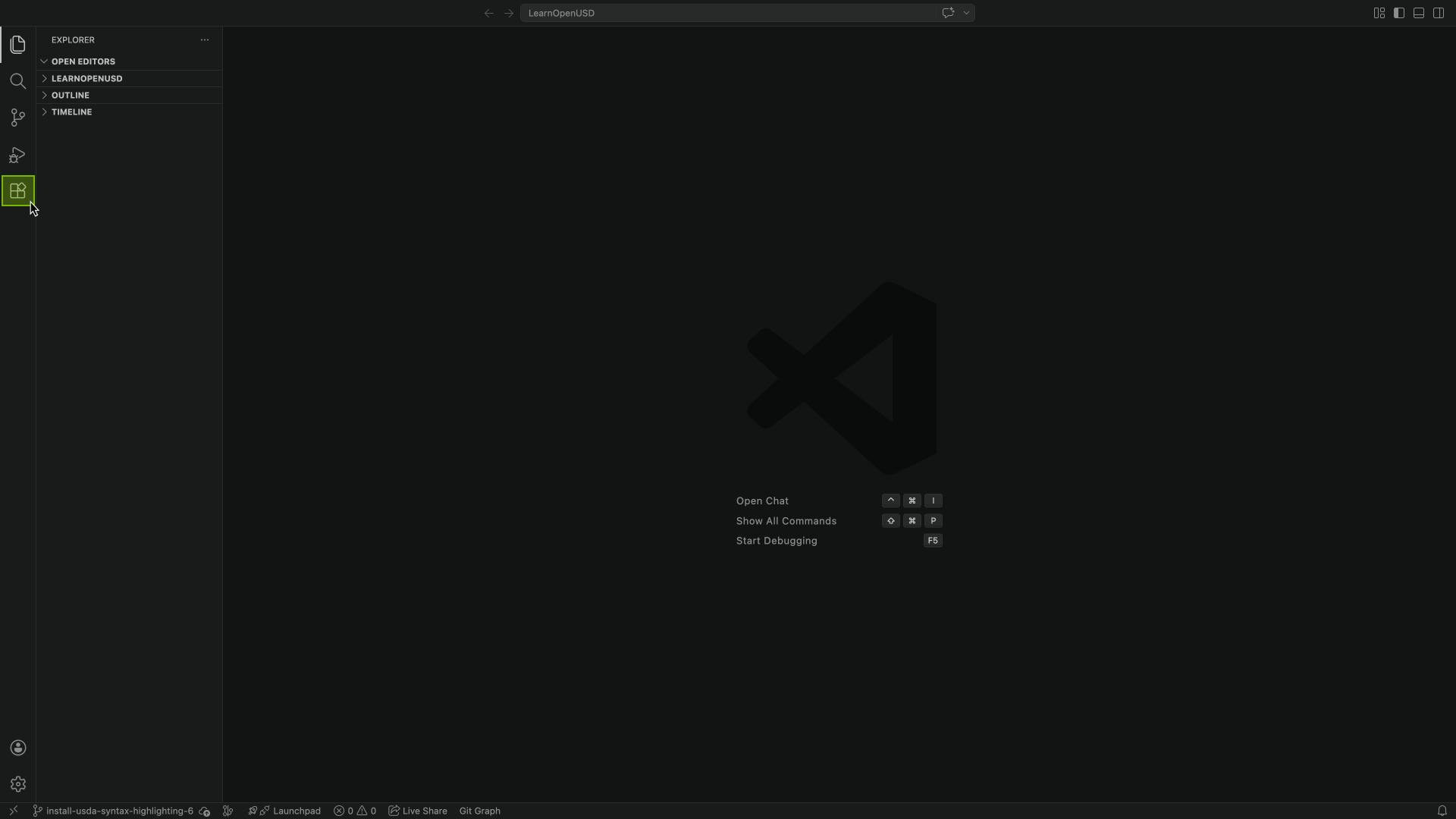The image size is (1456, 819).
Task: Open the Copilot chat icon in title bar
Action: tap(948, 13)
